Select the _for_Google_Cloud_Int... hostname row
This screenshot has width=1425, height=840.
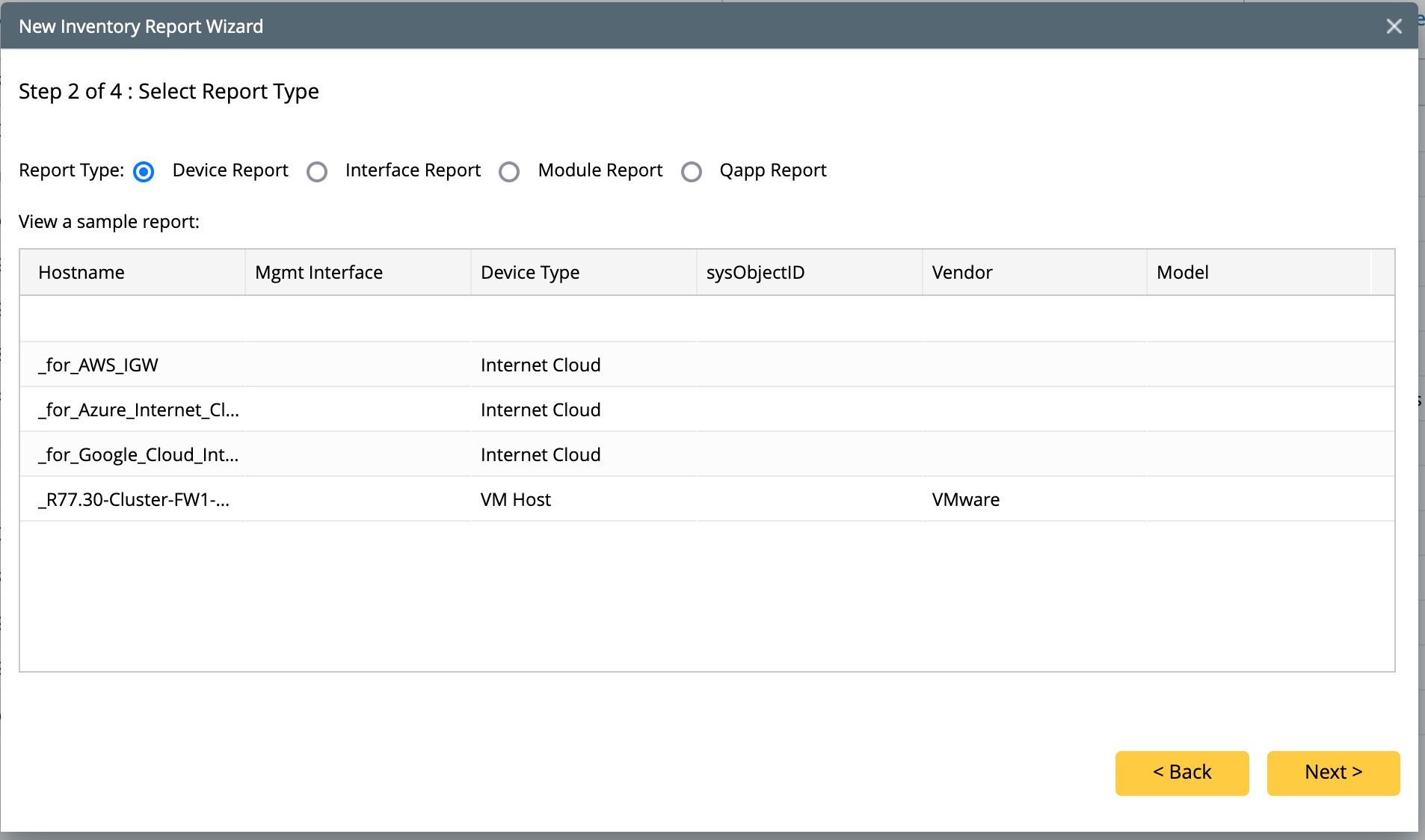pyautogui.click(x=138, y=454)
